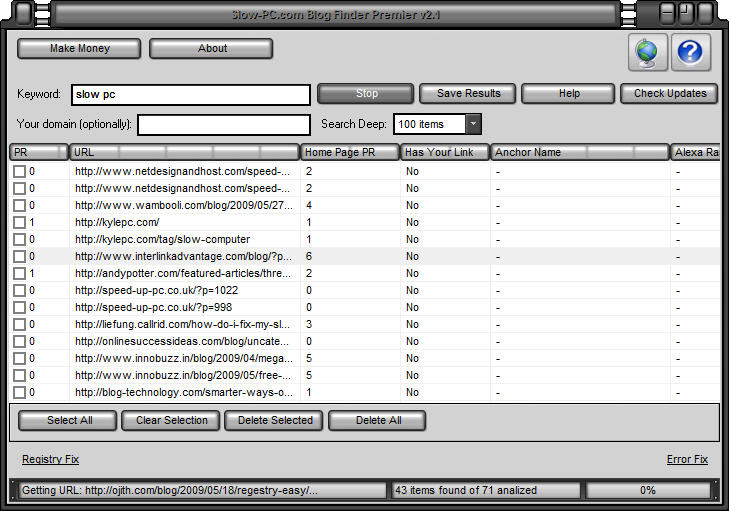Check the box for speed-up-pc.co.uk/?p=998 row
The height and width of the screenshot is (511, 729).
coord(19,307)
